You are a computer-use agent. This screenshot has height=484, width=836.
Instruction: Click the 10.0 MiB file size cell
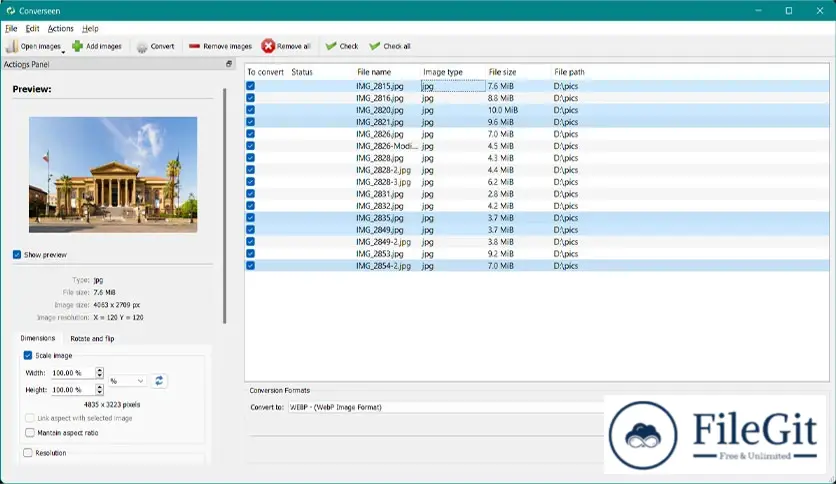(x=502, y=110)
